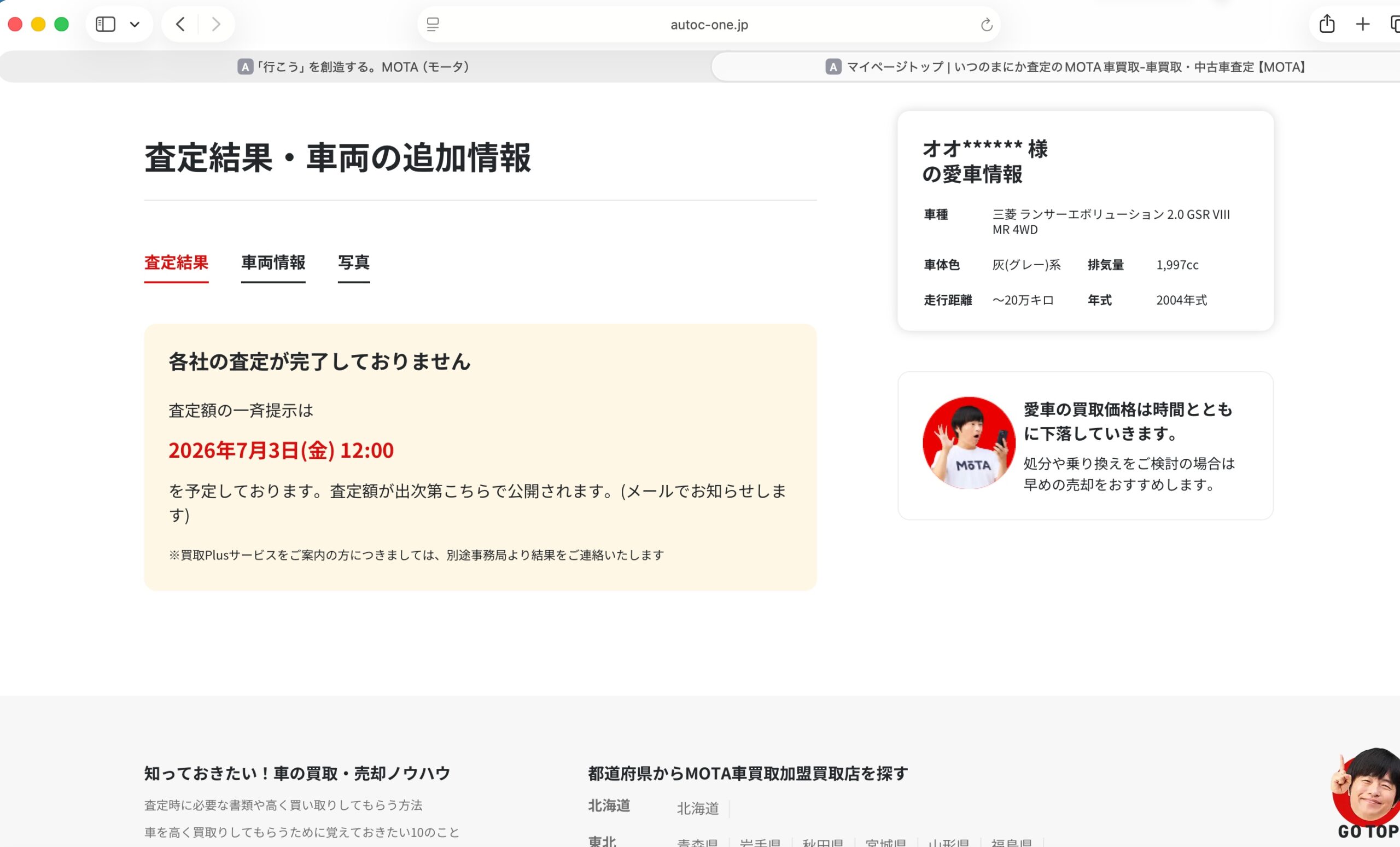The image size is (1400, 847).
Task: Focus the autoc-one.jp address field
Action: click(709, 25)
